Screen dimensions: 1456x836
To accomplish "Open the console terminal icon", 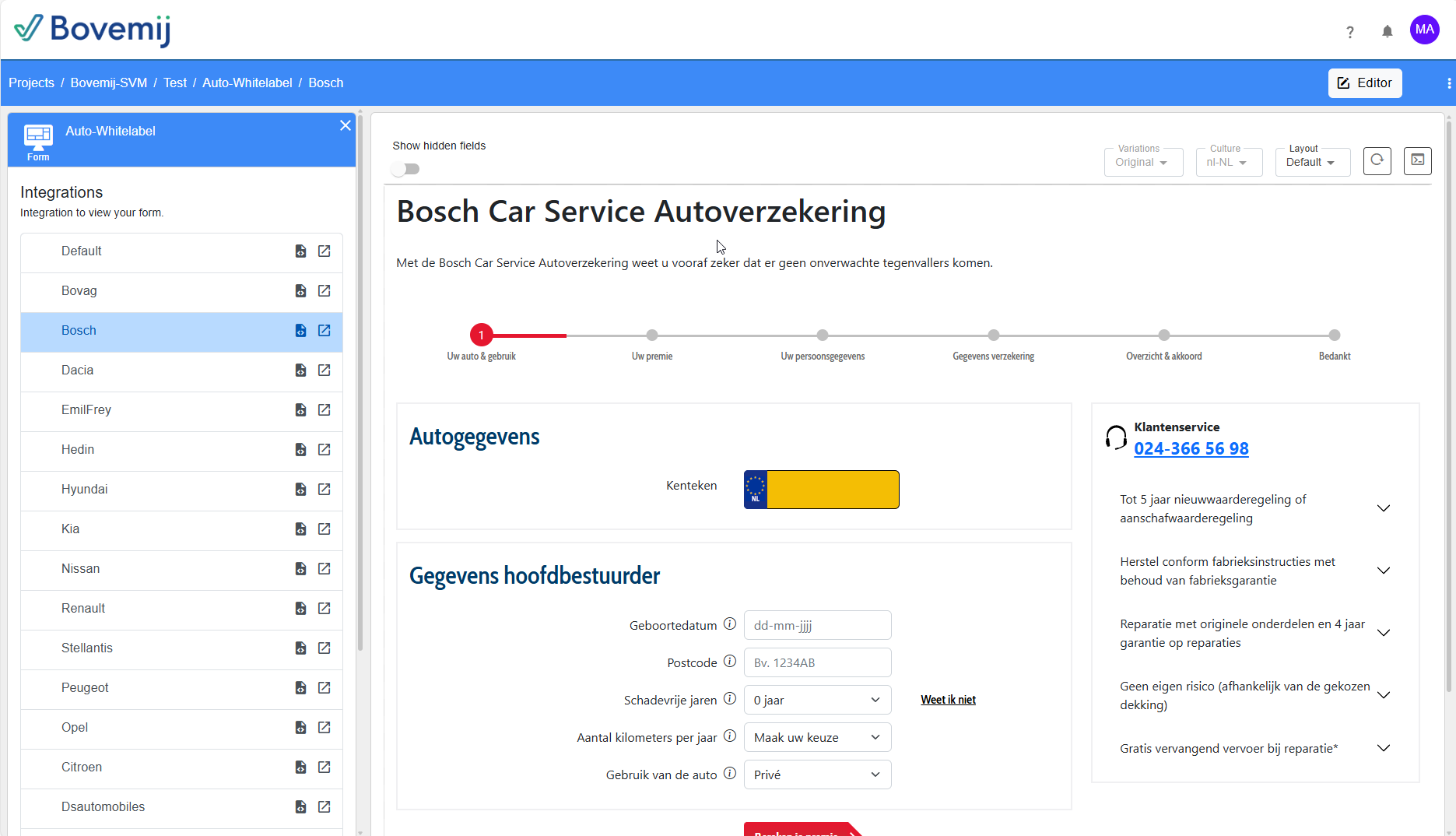I will [x=1417, y=160].
